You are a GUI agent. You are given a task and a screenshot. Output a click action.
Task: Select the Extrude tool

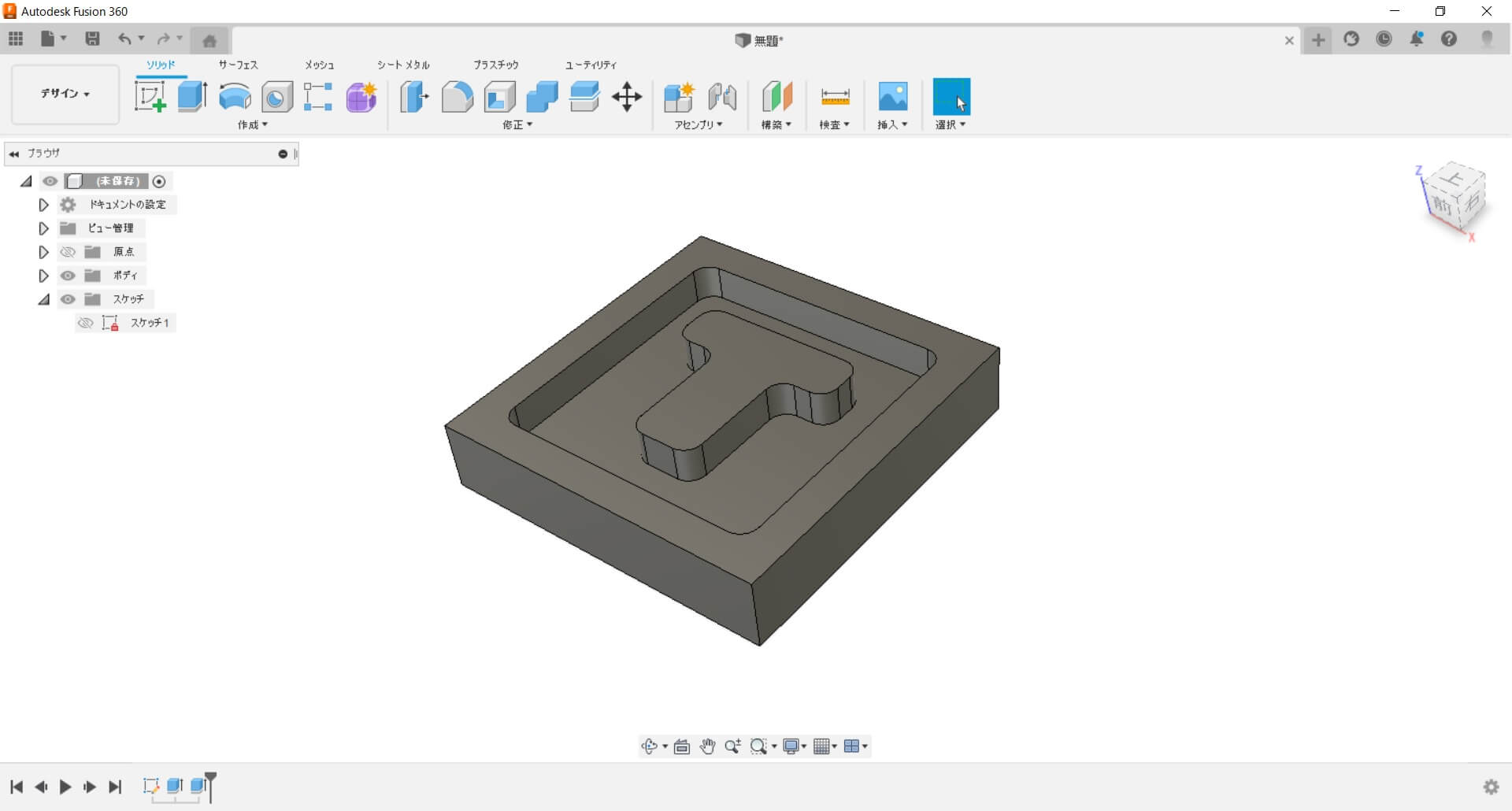pos(192,97)
